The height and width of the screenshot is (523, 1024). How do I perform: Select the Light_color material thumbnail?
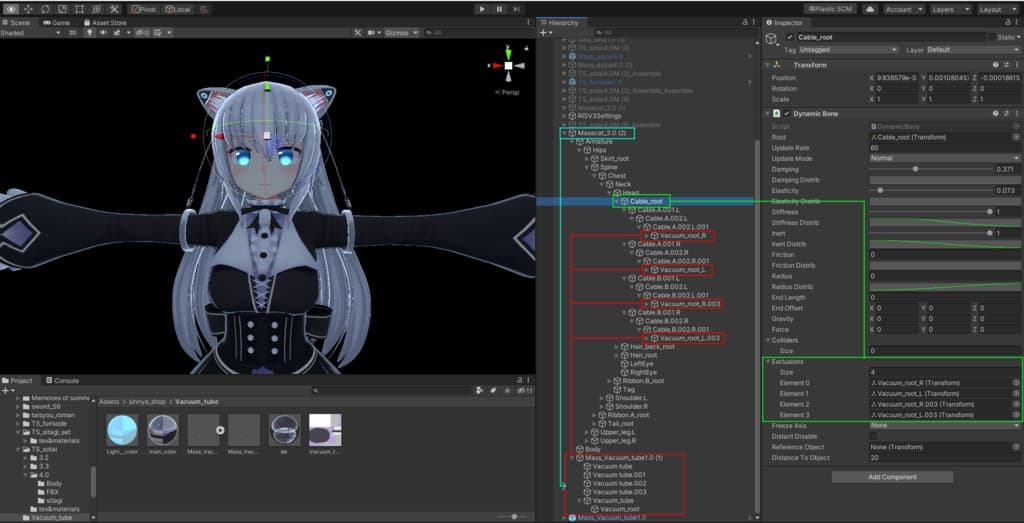tap(122, 430)
